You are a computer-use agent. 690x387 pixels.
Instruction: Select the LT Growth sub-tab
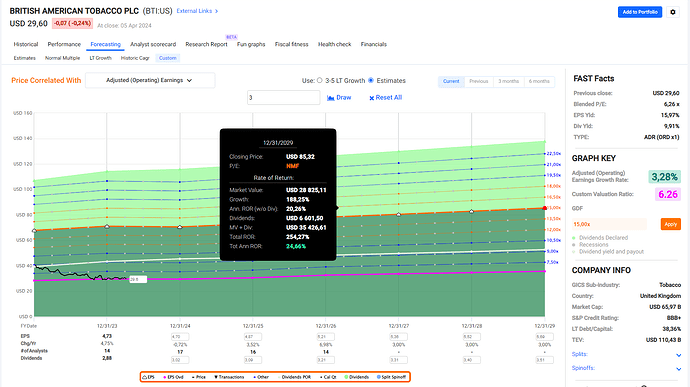pos(101,58)
